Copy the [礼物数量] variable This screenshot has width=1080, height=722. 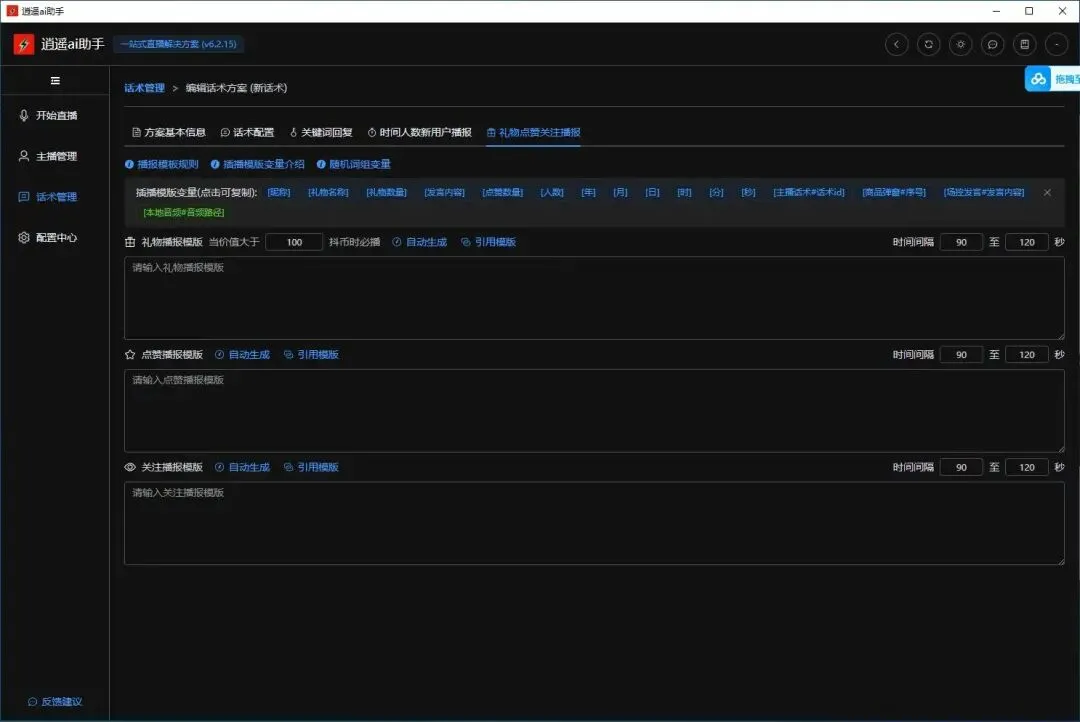(x=386, y=192)
